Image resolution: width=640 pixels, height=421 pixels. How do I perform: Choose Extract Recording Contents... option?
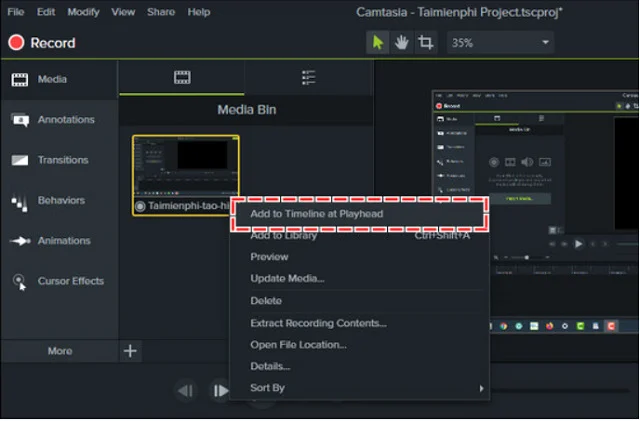359,323
